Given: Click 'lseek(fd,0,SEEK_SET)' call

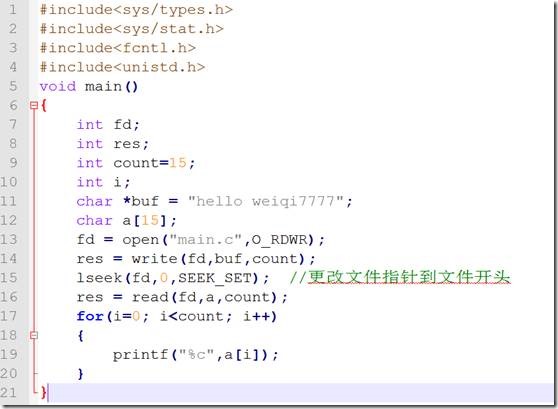Looking at the screenshot, I should pos(168,278).
